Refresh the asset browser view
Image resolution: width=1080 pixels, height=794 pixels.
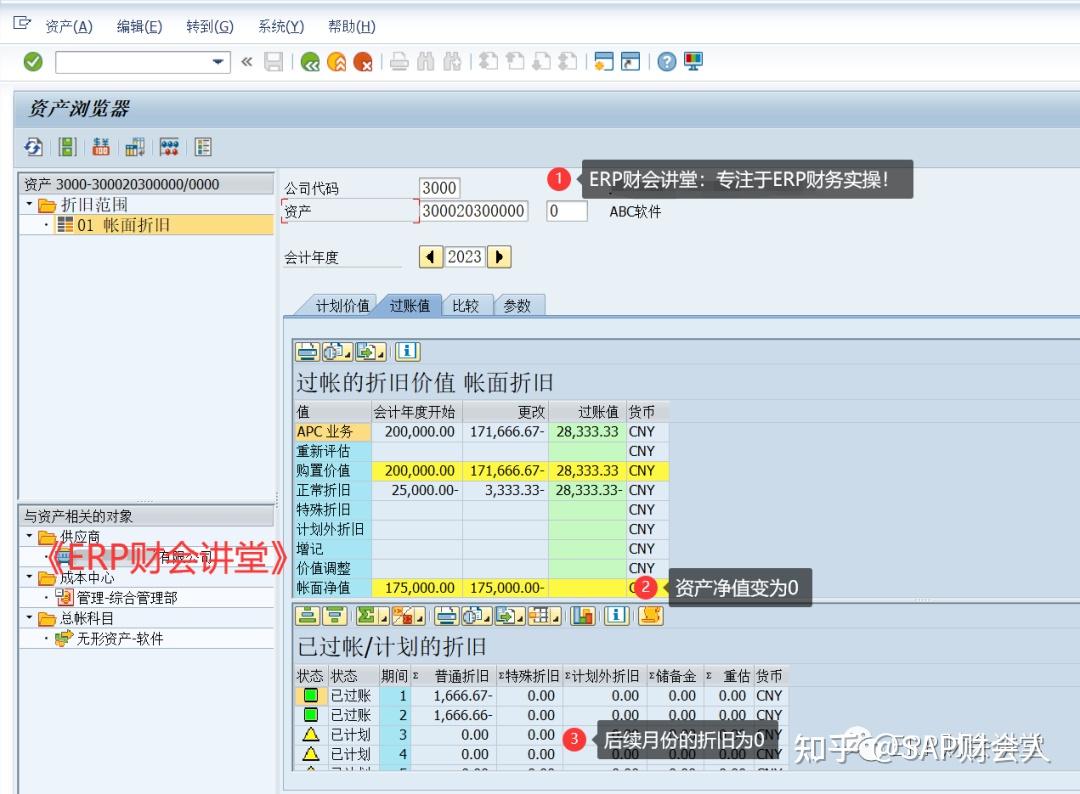coord(33,147)
